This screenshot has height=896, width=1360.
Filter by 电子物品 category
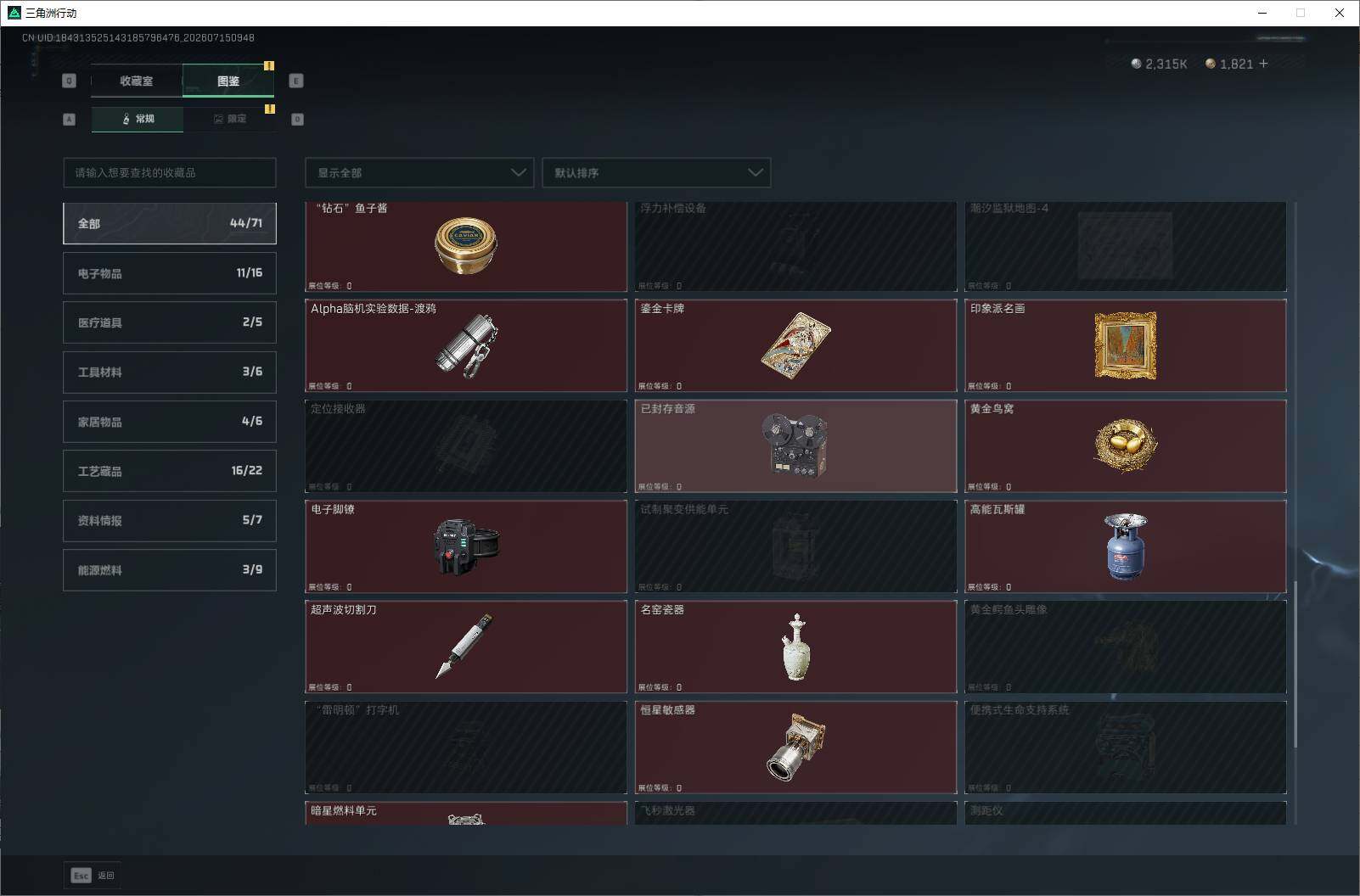click(x=170, y=273)
